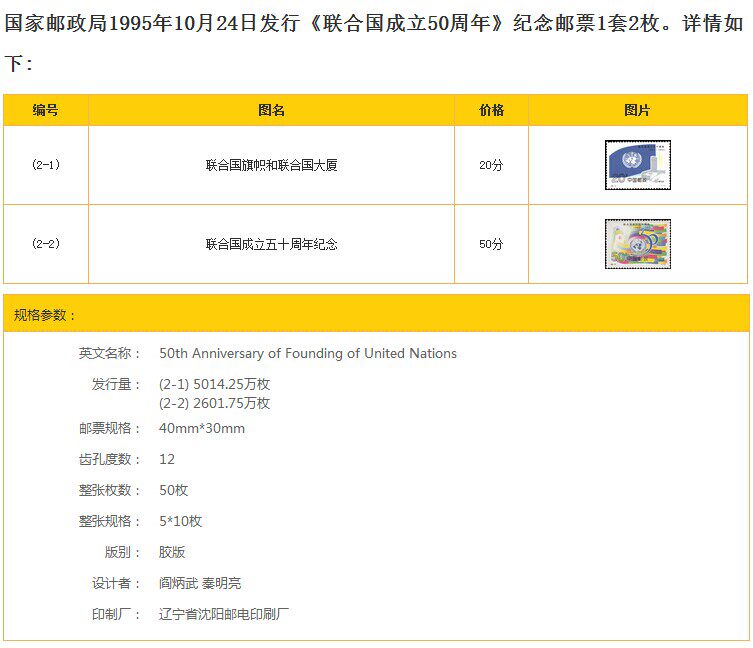753x648 pixels.
Task: Select the price 50分
Action: 491,244
